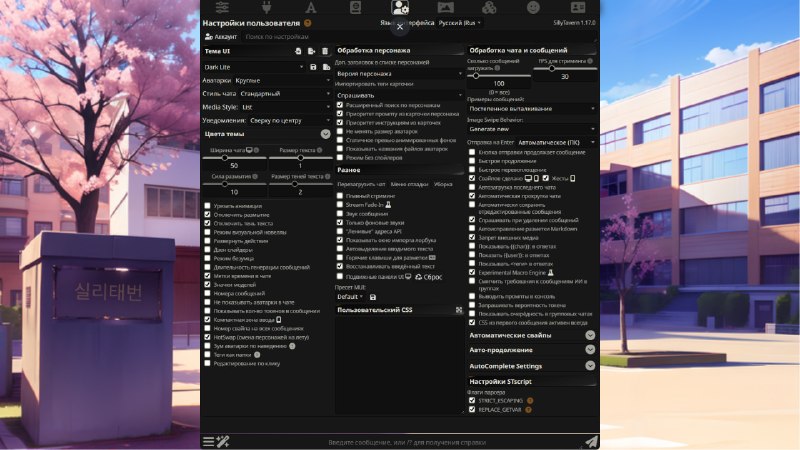Open the Уведомления position dropdown
Viewport: 800px width, 450px height.
point(290,120)
